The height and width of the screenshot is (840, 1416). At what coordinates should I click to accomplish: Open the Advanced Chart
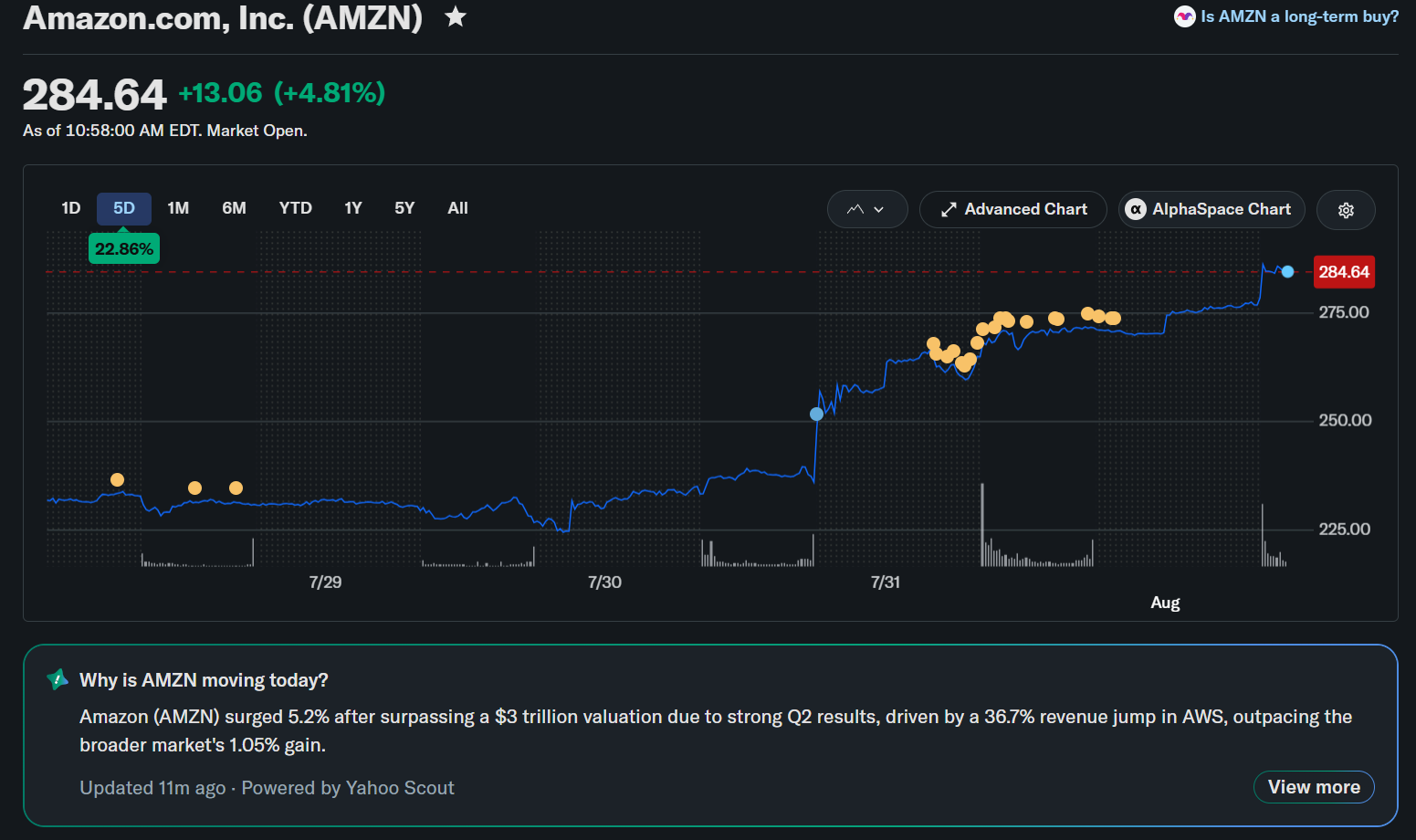(x=1013, y=209)
